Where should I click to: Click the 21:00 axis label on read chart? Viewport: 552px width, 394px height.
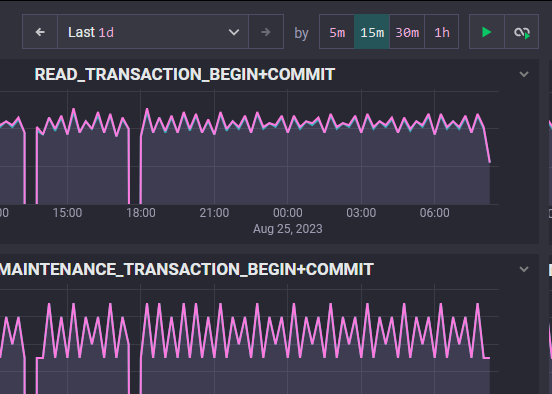coord(214,213)
